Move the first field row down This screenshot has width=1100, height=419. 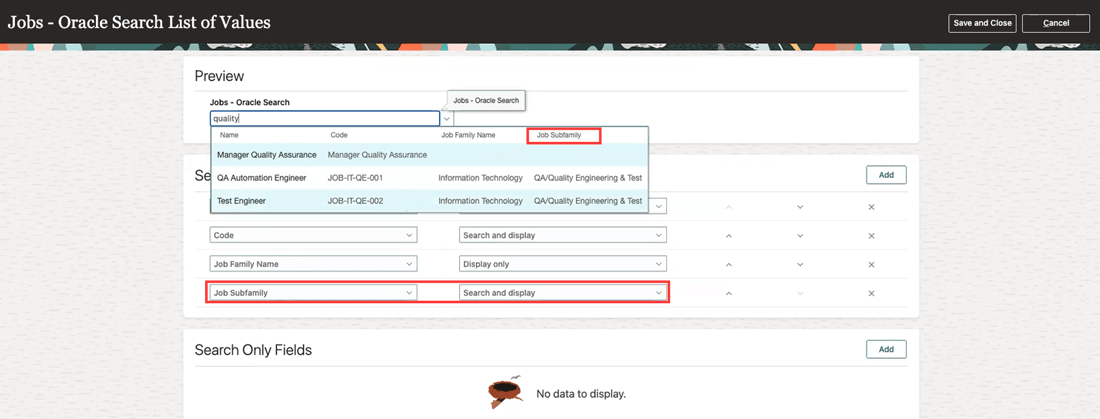800,207
